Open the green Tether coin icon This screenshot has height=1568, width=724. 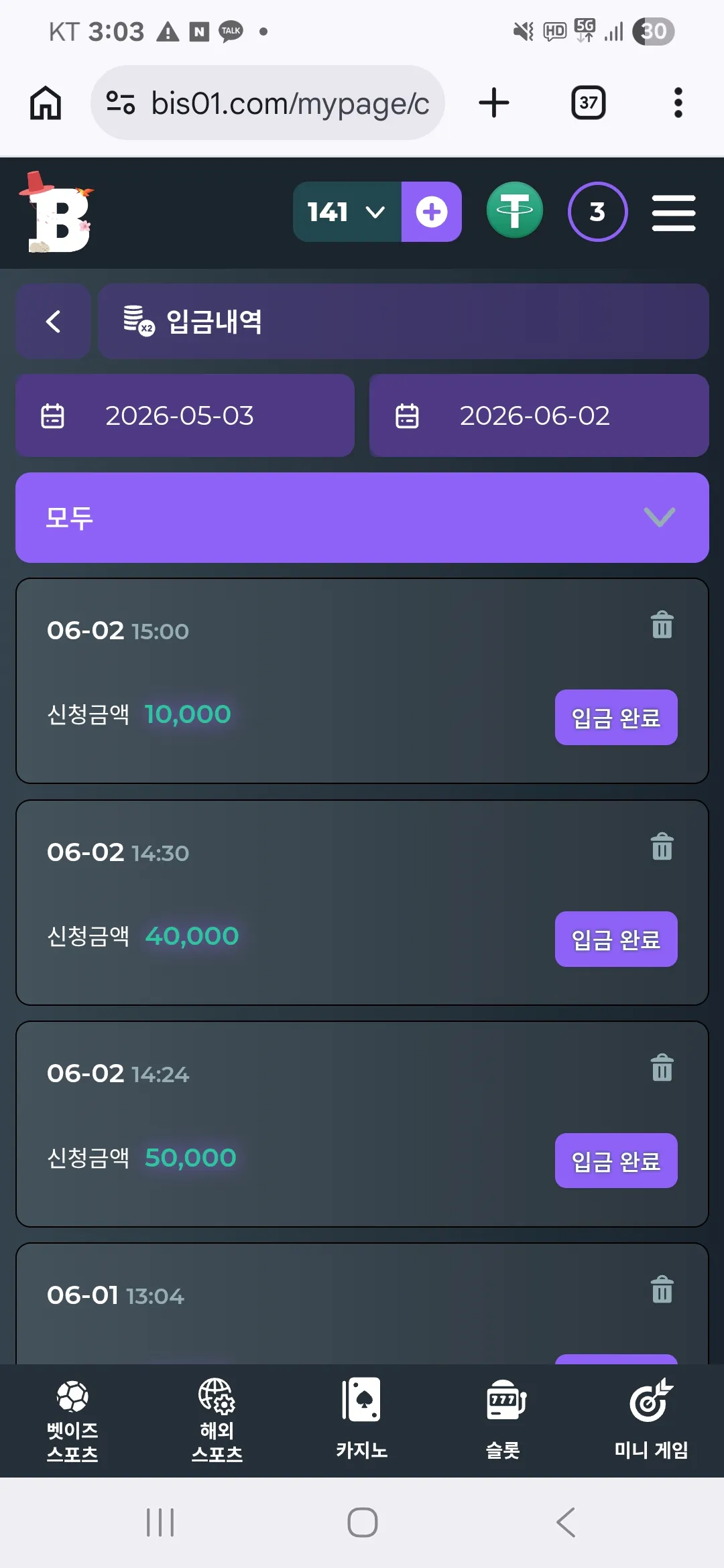pyautogui.click(x=514, y=210)
